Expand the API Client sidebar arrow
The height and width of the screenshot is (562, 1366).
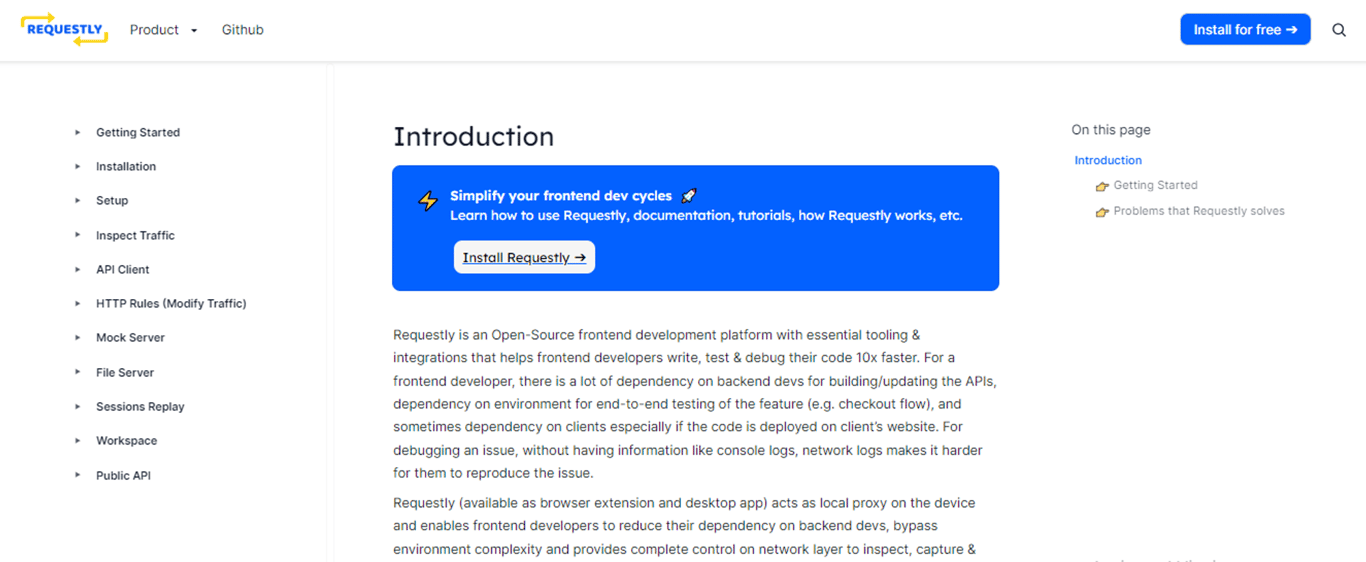point(78,269)
